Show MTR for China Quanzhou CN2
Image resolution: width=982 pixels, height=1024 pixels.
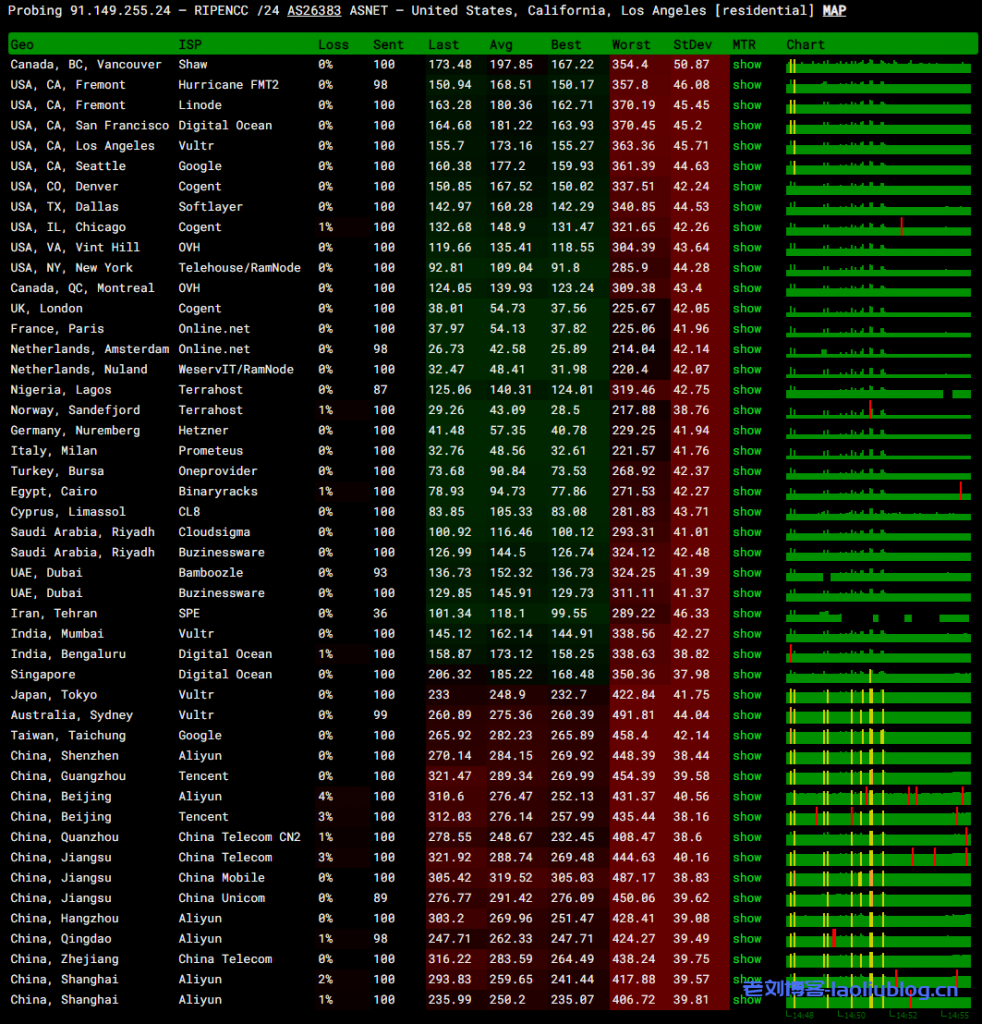click(x=746, y=837)
